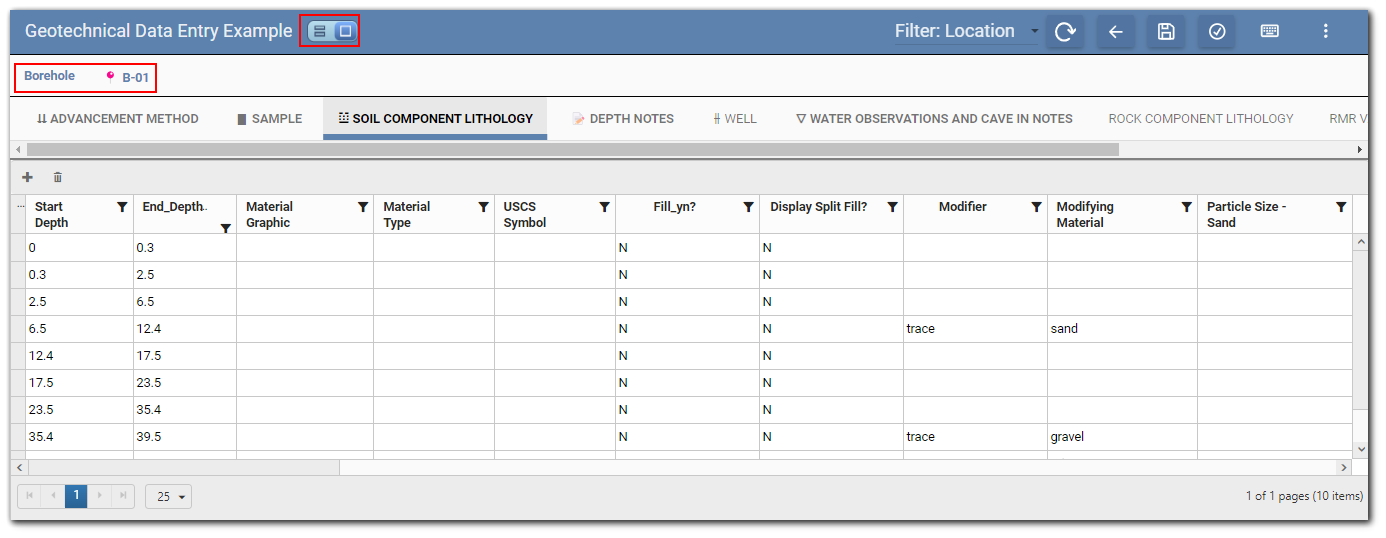Switch to the single-pane layout view toggle

(x=345, y=32)
